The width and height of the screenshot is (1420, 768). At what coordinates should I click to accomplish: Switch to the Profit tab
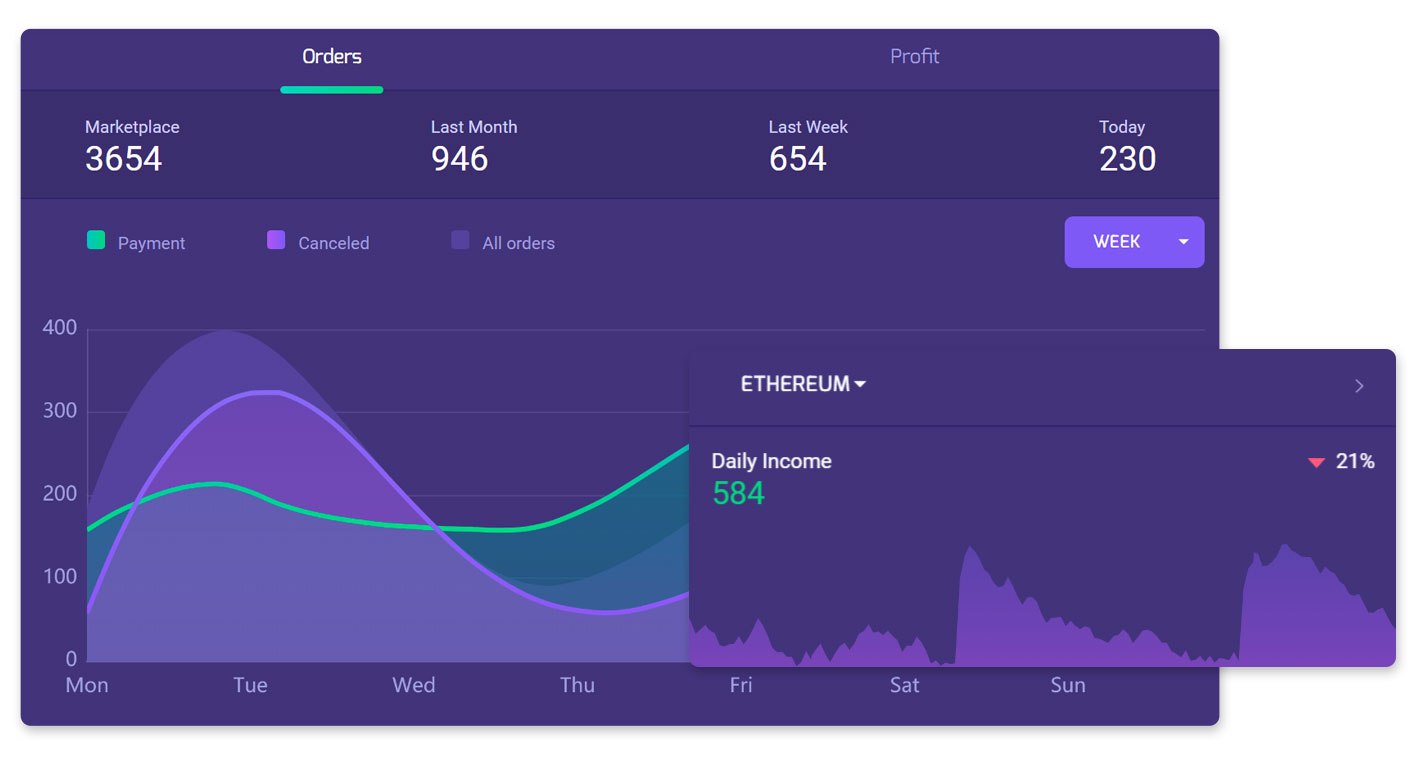tap(914, 57)
